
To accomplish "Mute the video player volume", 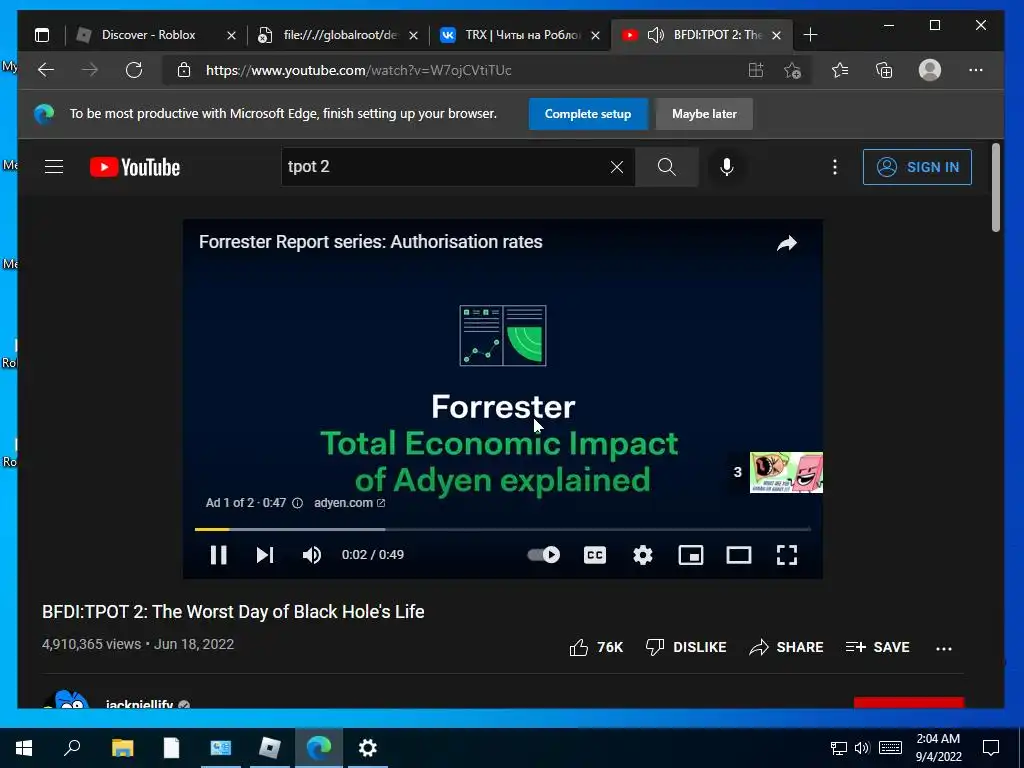I will pyautogui.click(x=312, y=555).
